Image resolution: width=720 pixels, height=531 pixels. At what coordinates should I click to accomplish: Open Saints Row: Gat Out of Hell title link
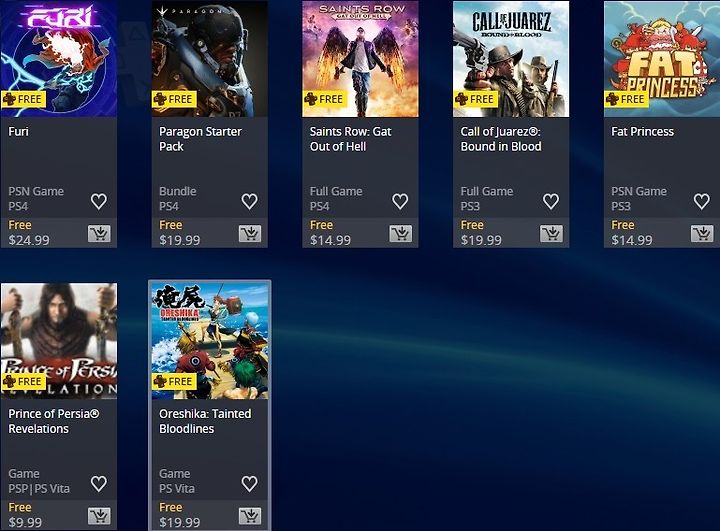[x=350, y=139]
